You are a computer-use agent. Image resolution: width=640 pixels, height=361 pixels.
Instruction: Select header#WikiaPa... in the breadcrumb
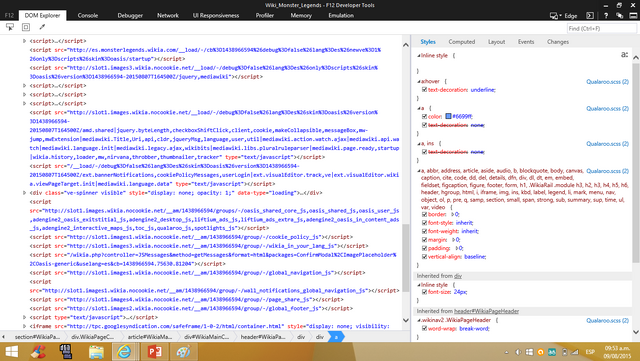coord(263,337)
